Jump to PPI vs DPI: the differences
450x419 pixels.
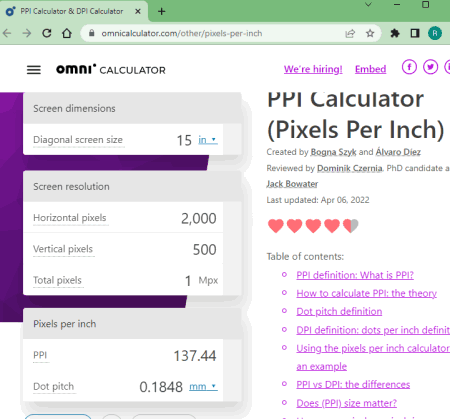(x=353, y=384)
